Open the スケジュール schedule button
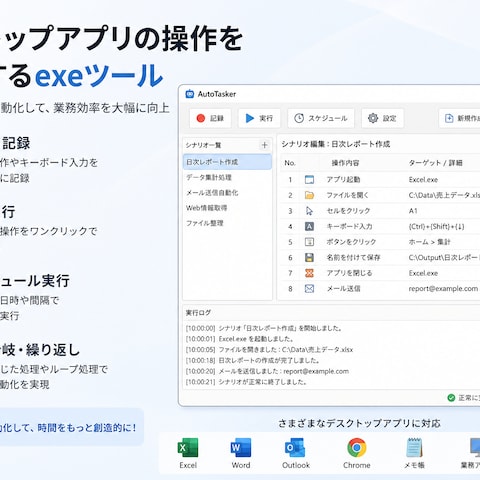Screen dimensions: 480x480 (321, 118)
